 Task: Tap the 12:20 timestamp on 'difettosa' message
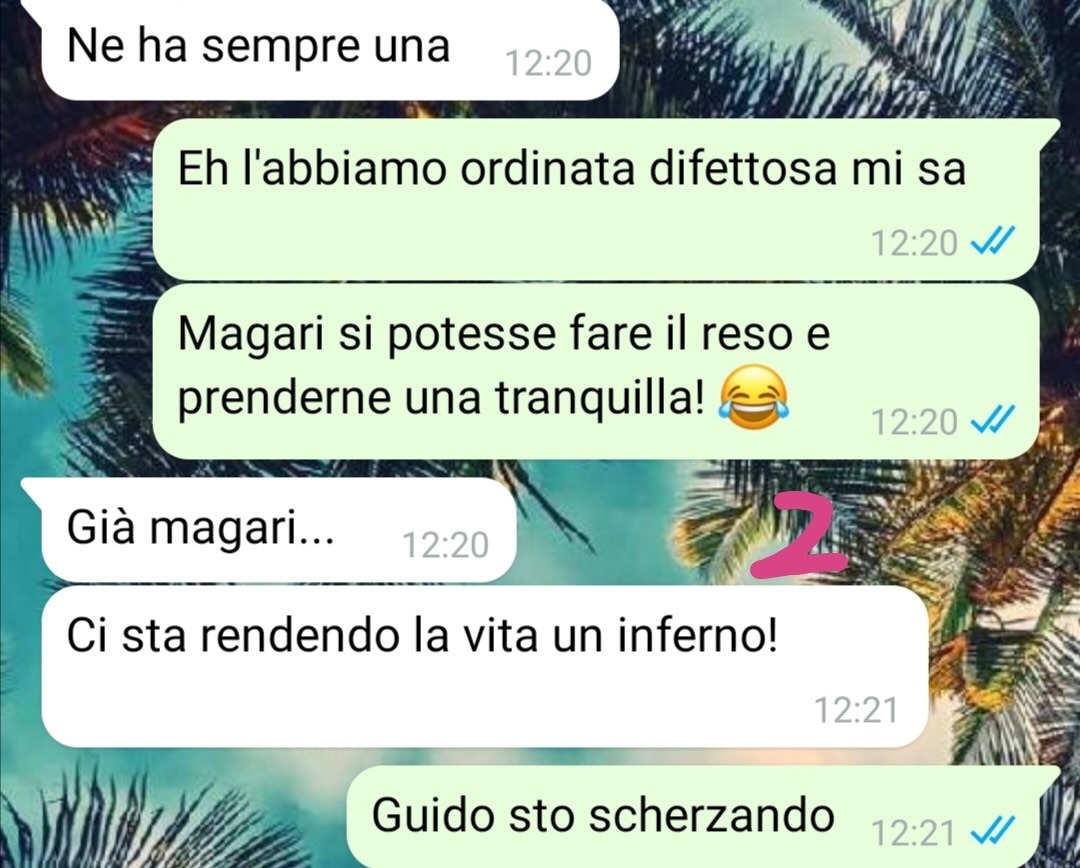coord(914,242)
